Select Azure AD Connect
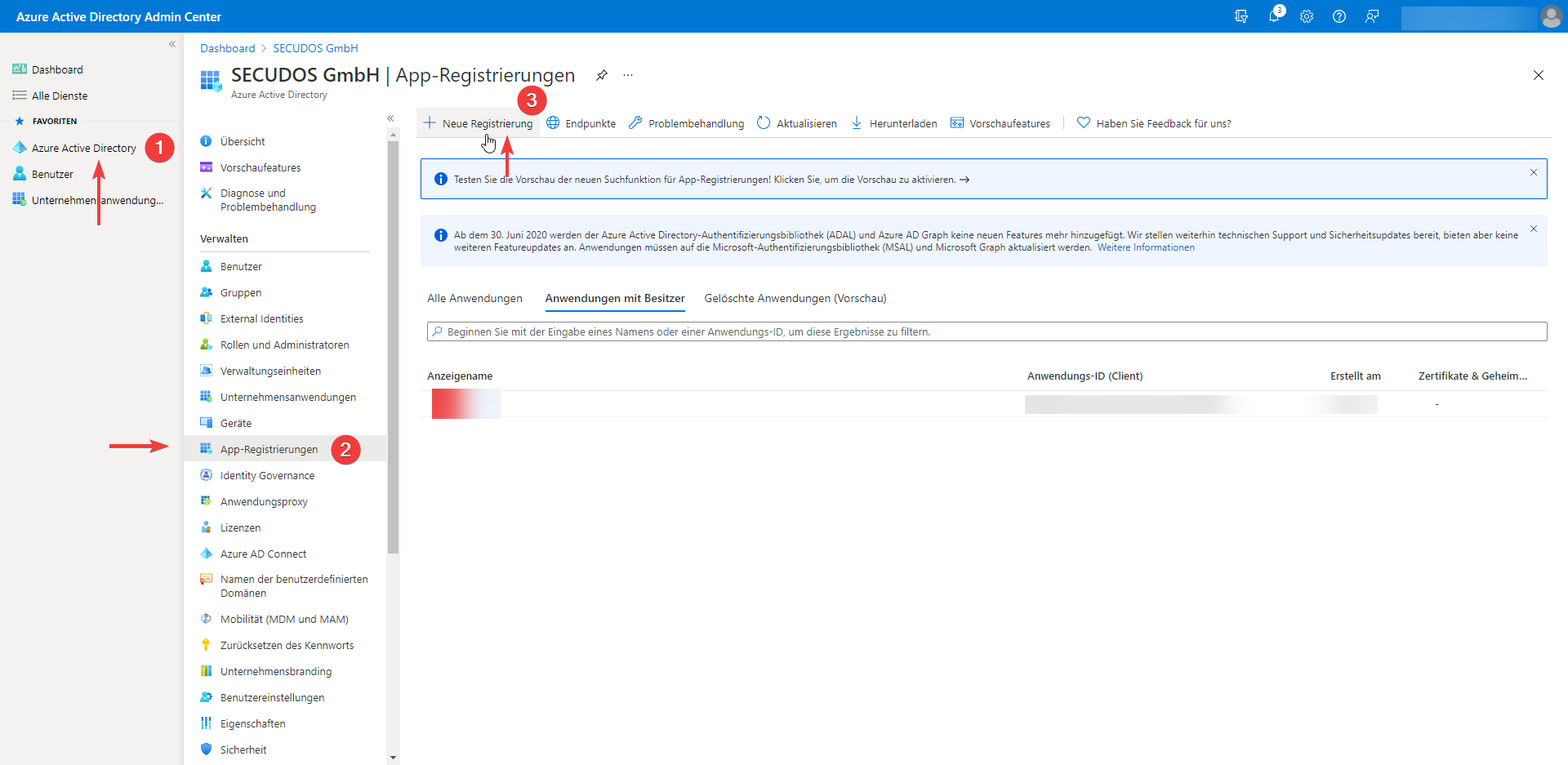This screenshot has width=1568, height=765. click(262, 553)
